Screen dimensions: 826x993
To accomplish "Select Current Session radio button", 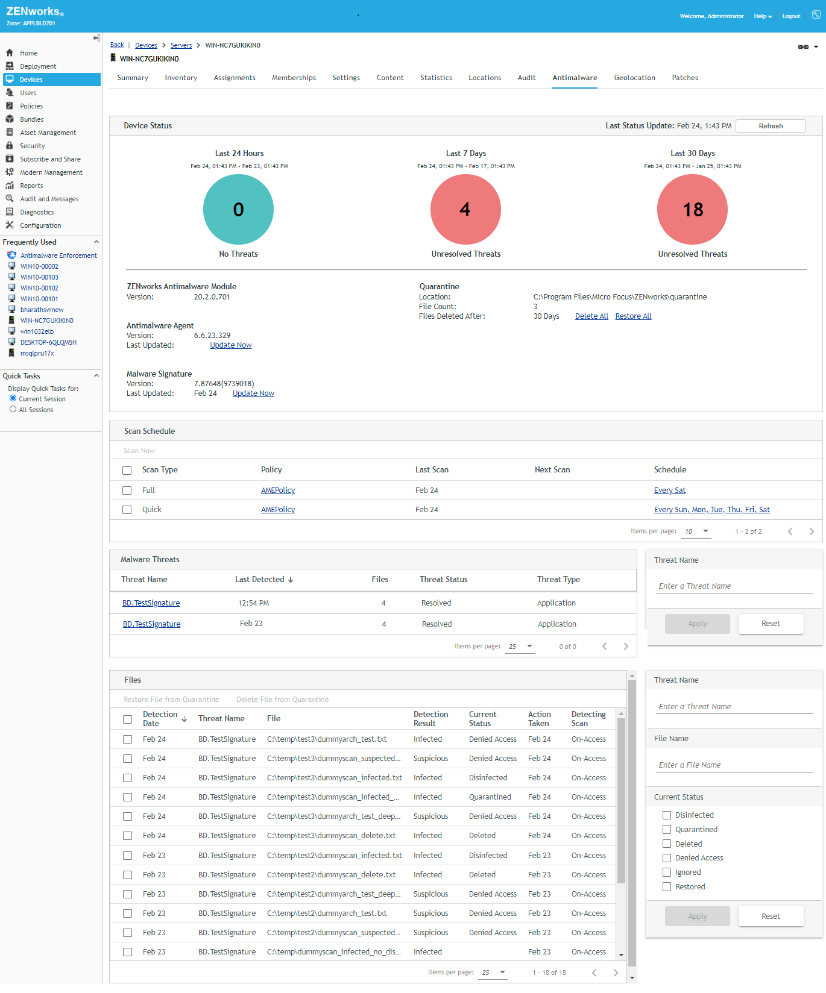I will click(x=13, y=398).
